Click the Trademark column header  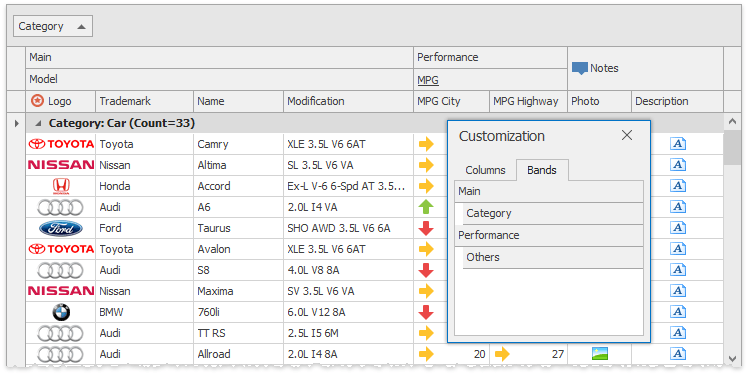tap(145, 101)
